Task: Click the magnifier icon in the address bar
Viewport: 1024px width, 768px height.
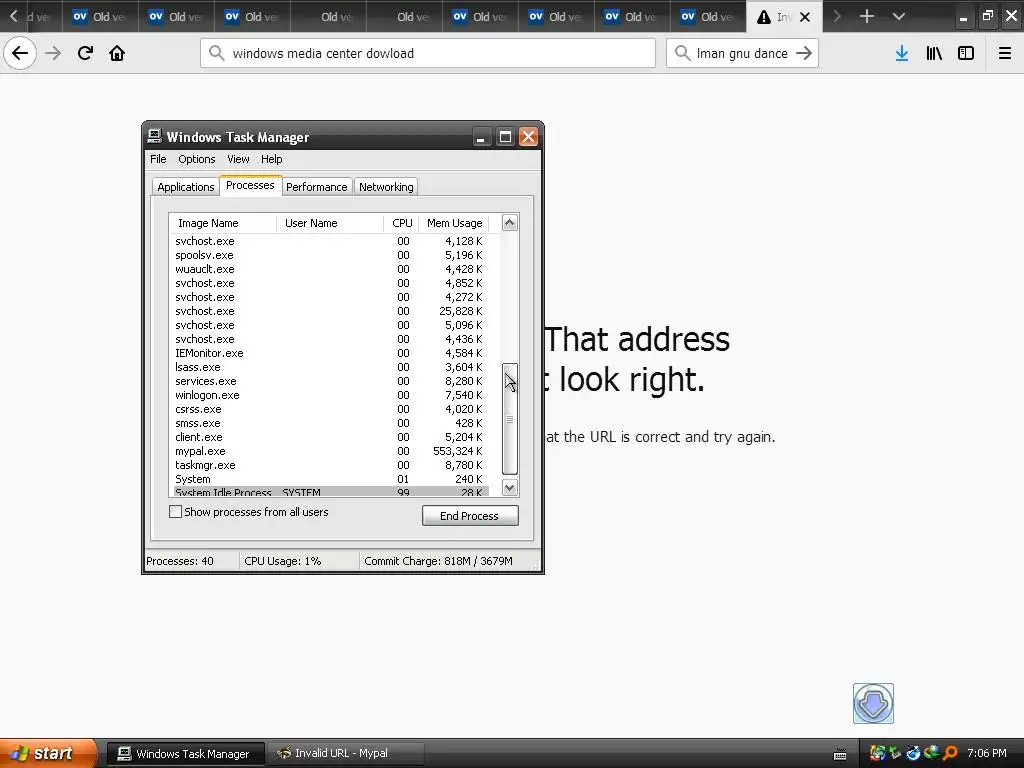Action: [217, 54]
